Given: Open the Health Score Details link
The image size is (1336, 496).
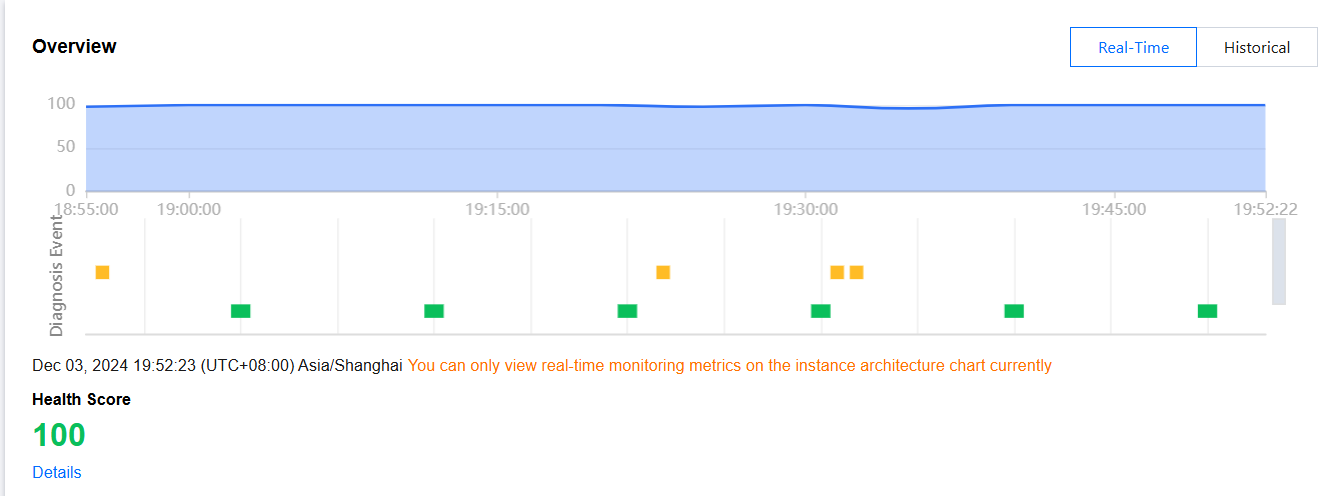Looking at the screenshot, I should click(57, 472).
